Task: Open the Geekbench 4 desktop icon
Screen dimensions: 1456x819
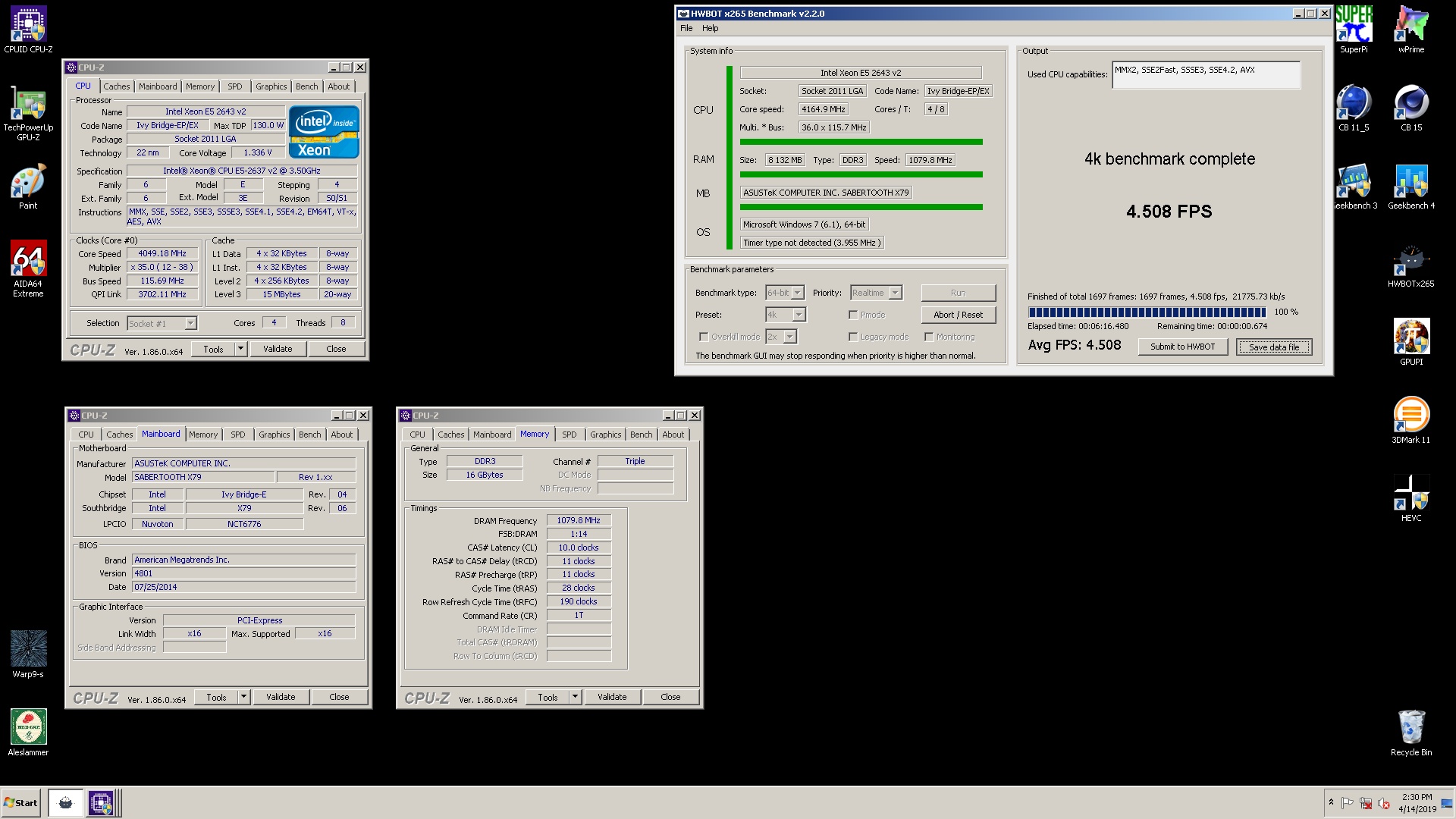Action: pos(1411,187)
